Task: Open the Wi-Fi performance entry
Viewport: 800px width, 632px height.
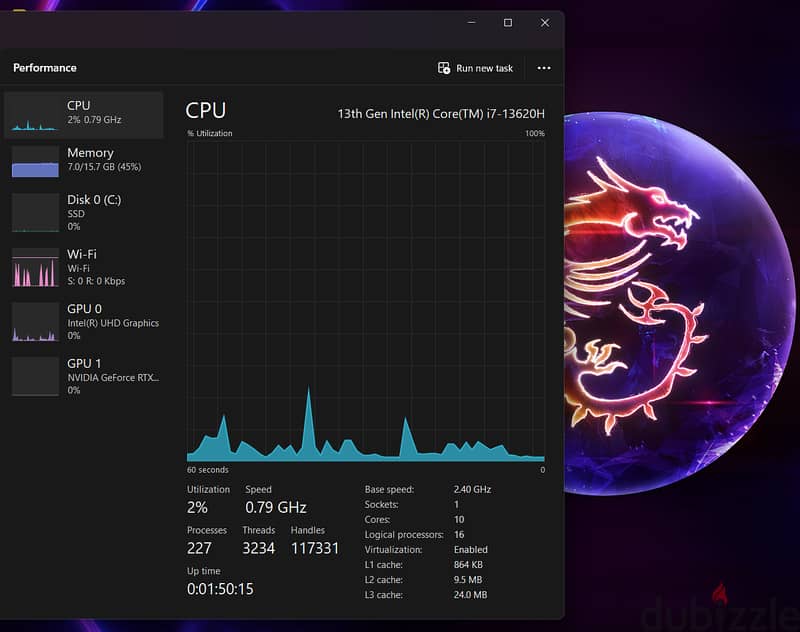Action: [84, 267]
